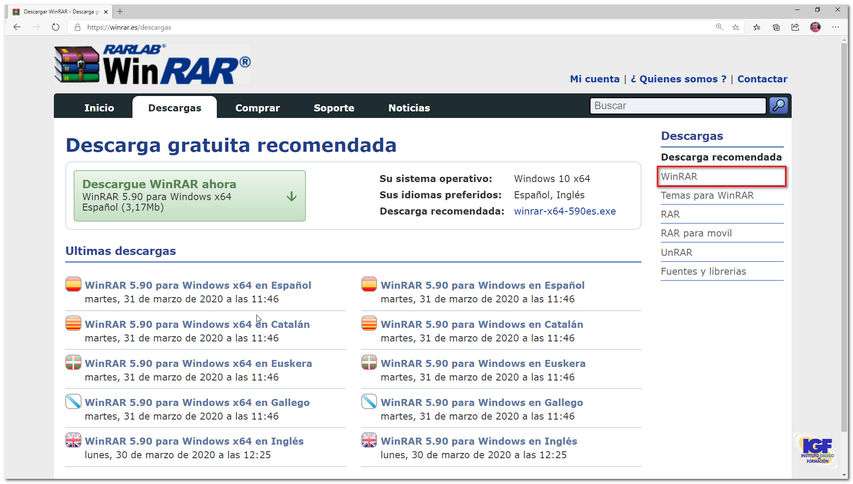853x484 pixels.
Task: Open the user profile avatar
Action: (x=815, y=27)
